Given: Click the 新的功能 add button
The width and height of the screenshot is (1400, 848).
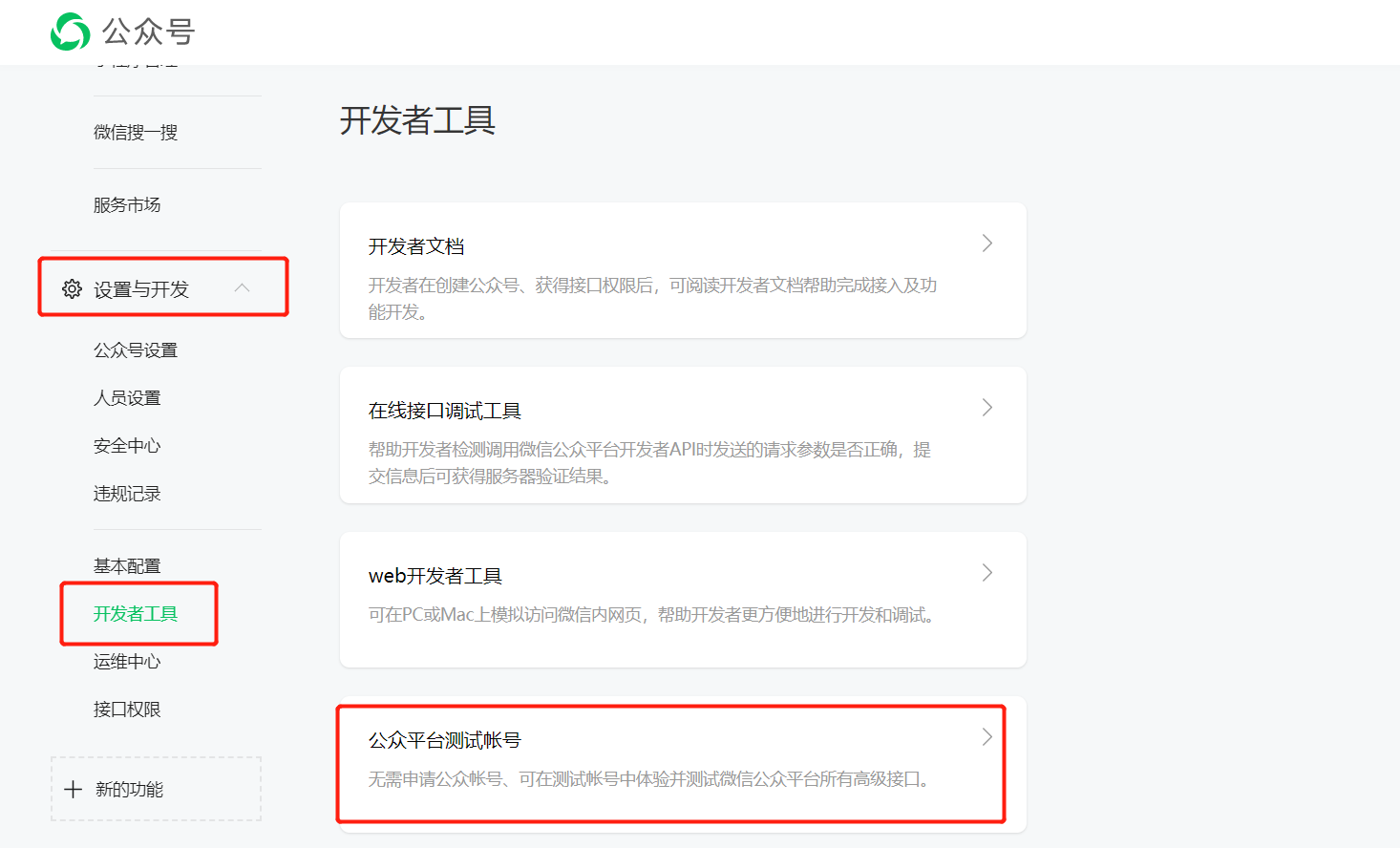Looking at the screenshot, I should [156, 789].
